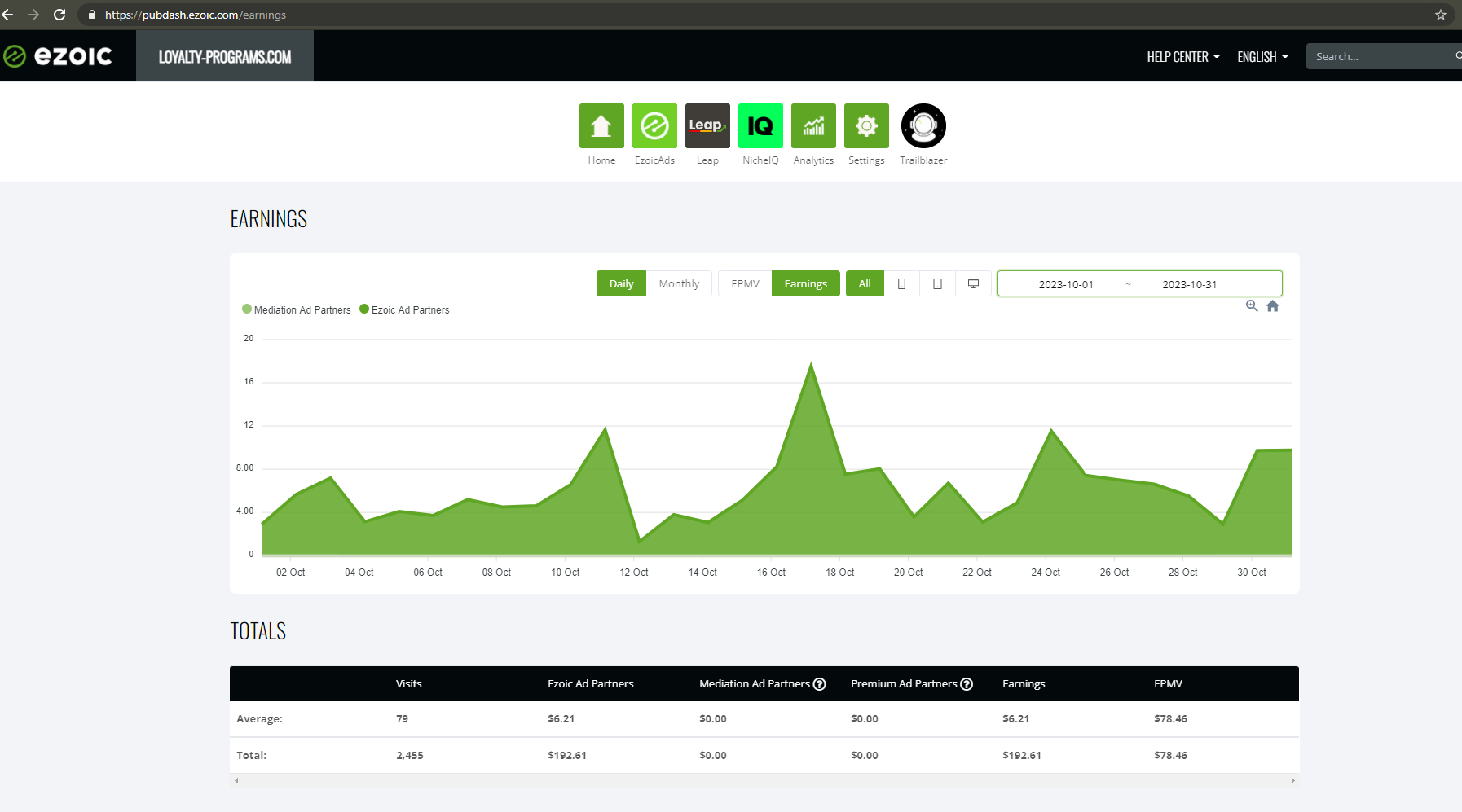The image size is (1462, 812).
Task: Click the Average row label
Action: click(x=260, y=719)
